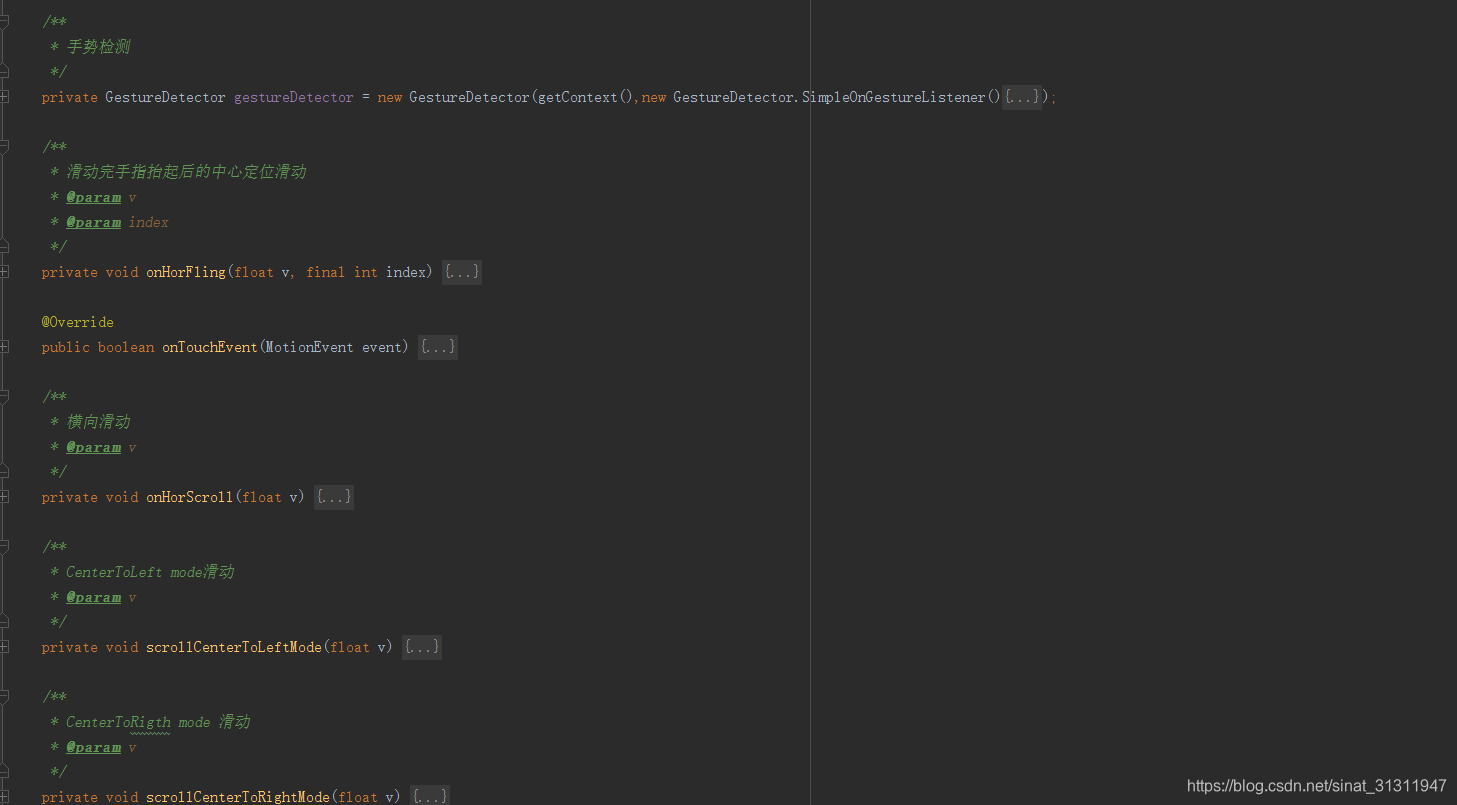Unfold the {...} body of scrollCenterToRightMode
1457x805 pixels.
click(x=430, y=797)
